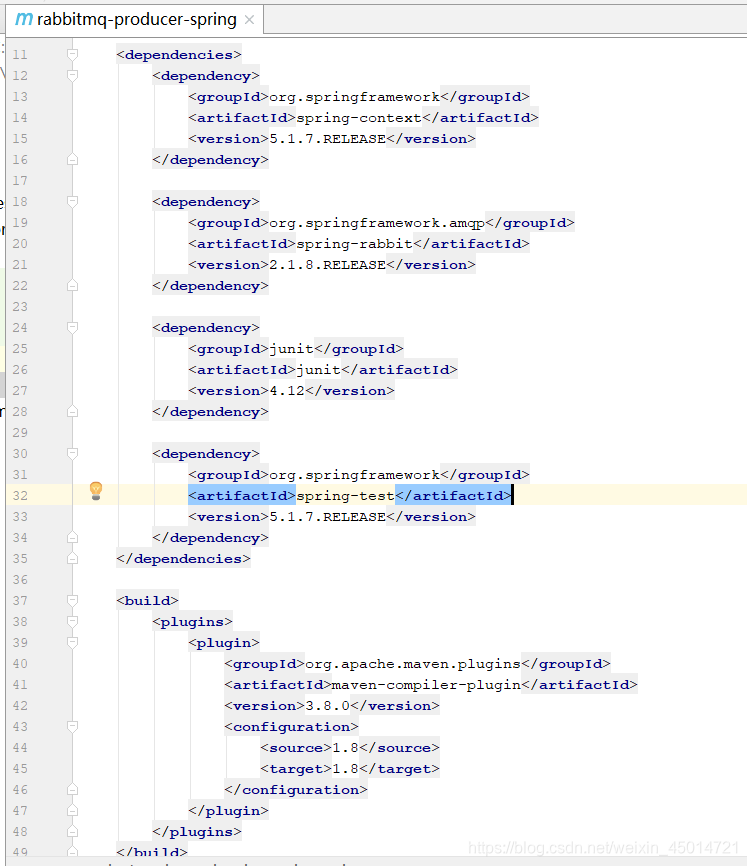Click 'org.apache.maven.plugins' on line 40
Screen dimensions: 747x866
click(413, 663)
